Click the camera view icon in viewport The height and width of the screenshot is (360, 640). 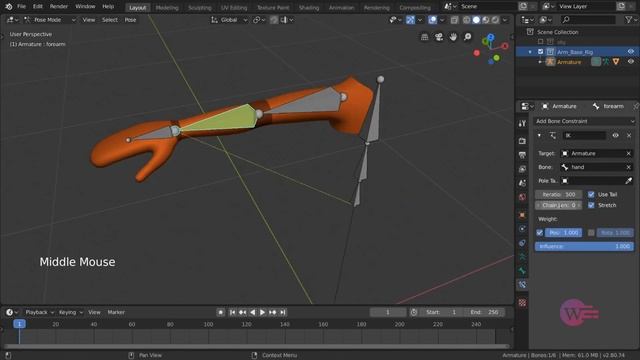tap(439, 37)
